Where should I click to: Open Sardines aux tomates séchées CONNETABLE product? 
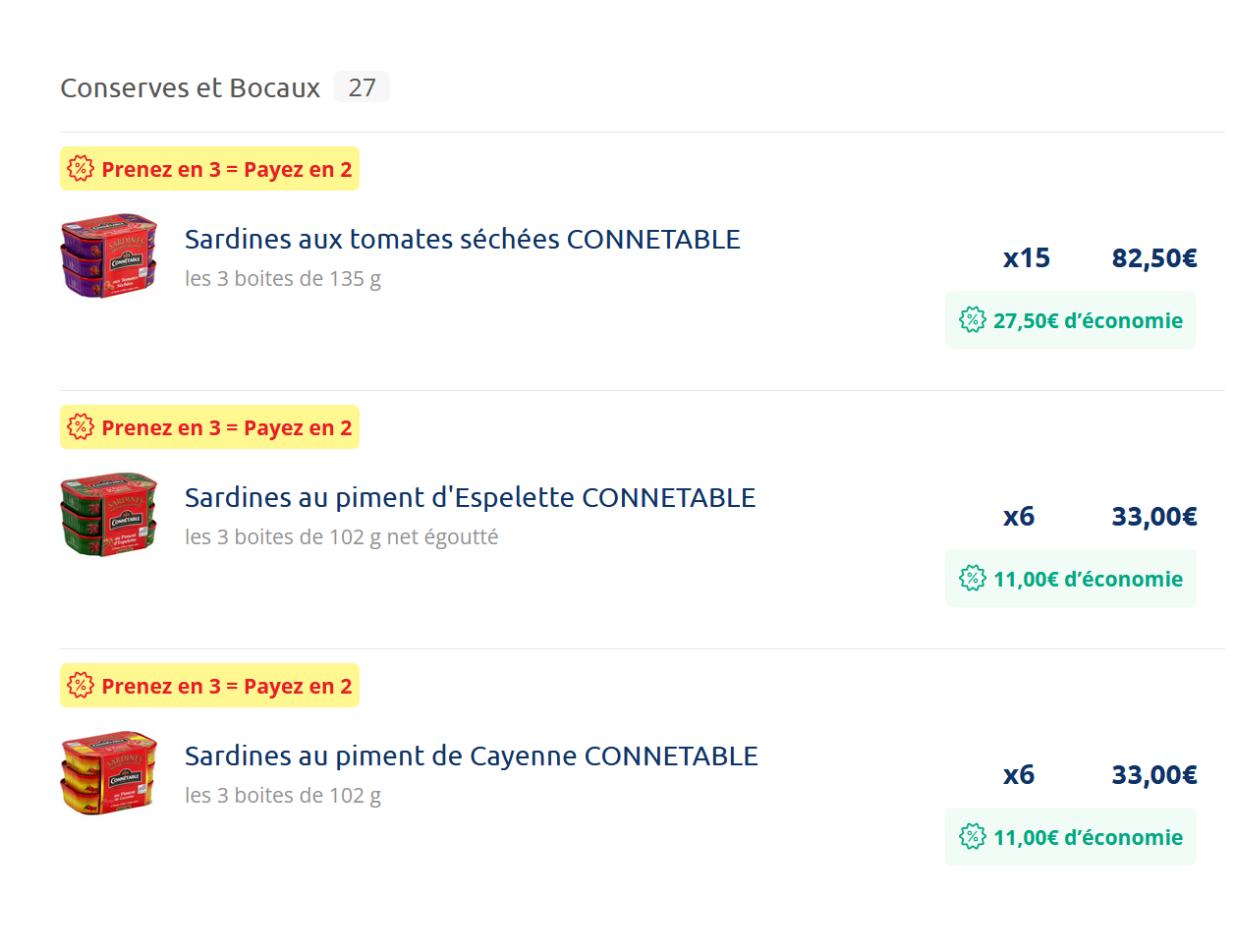(462, 240)
